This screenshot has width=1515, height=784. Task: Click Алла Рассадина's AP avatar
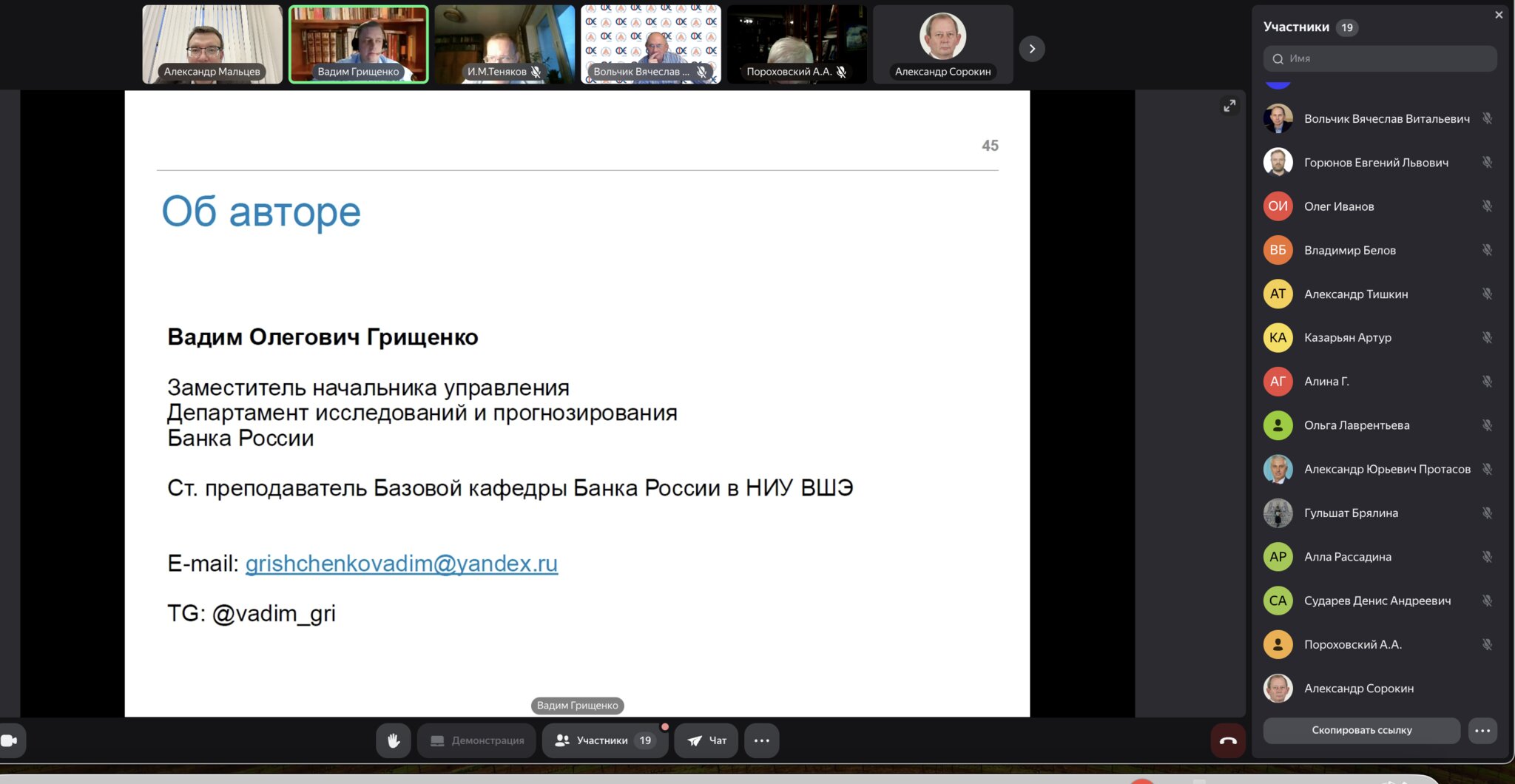1278,557
